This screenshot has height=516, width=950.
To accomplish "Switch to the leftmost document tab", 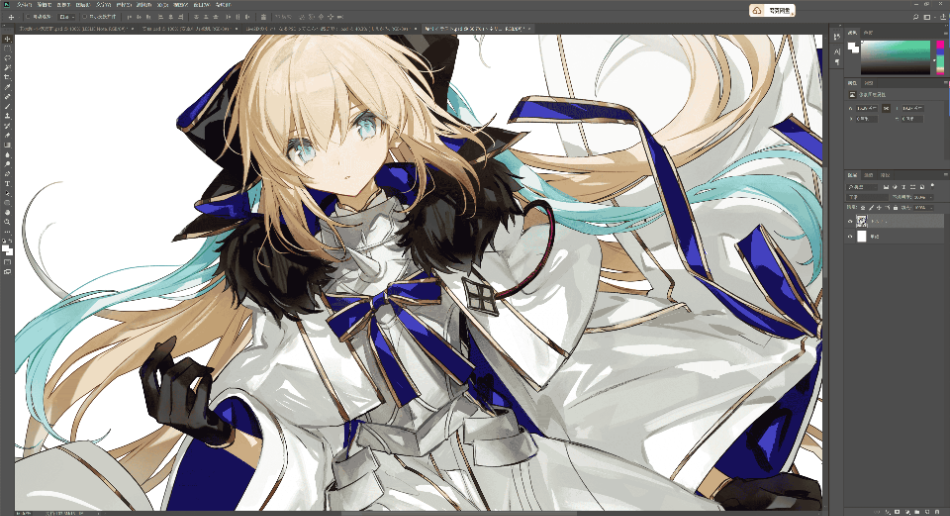I will [x=72, y=28].
